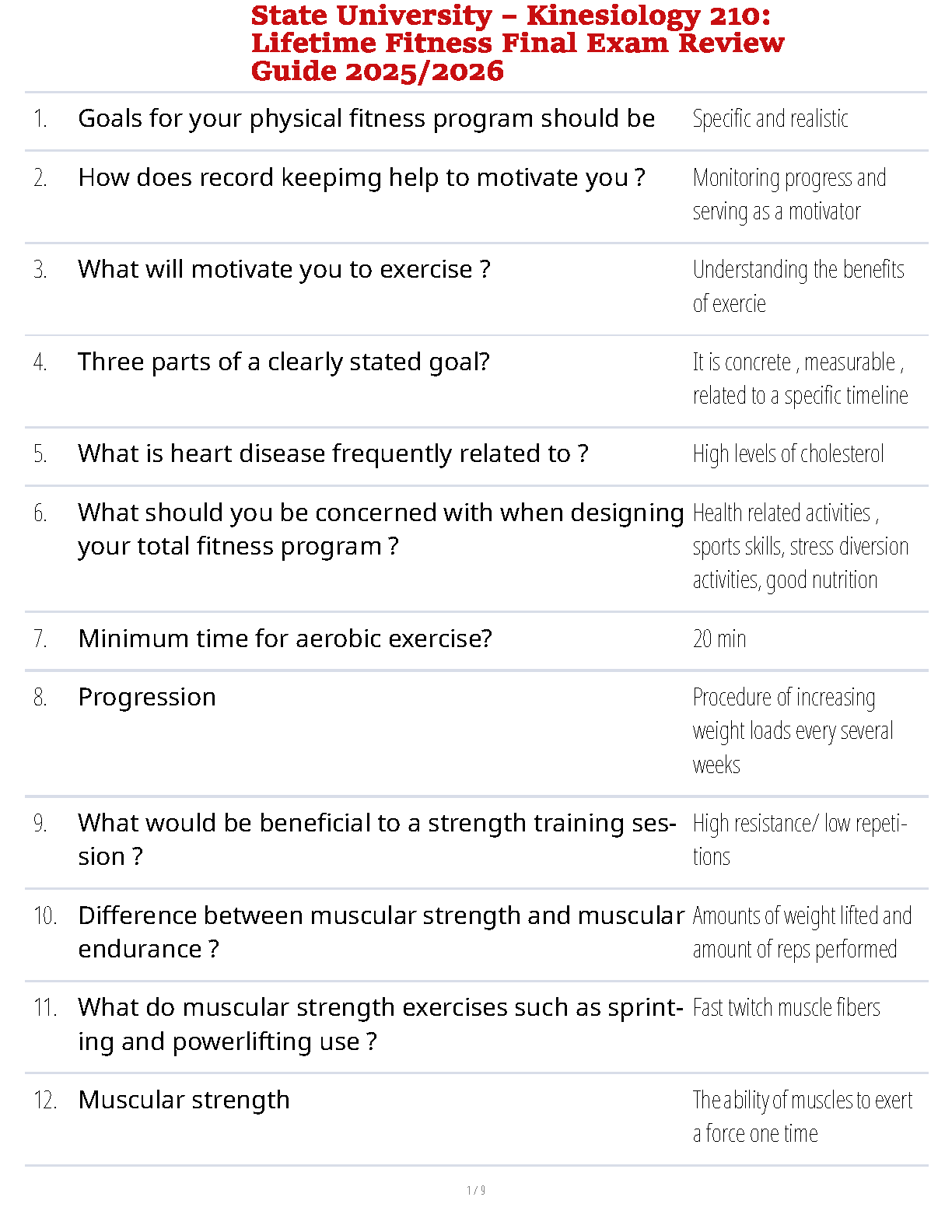This screenshot has height=1232, width=952.
Task: Click answer 'High resistance/ low repetitions'
Action: (800, 840)
